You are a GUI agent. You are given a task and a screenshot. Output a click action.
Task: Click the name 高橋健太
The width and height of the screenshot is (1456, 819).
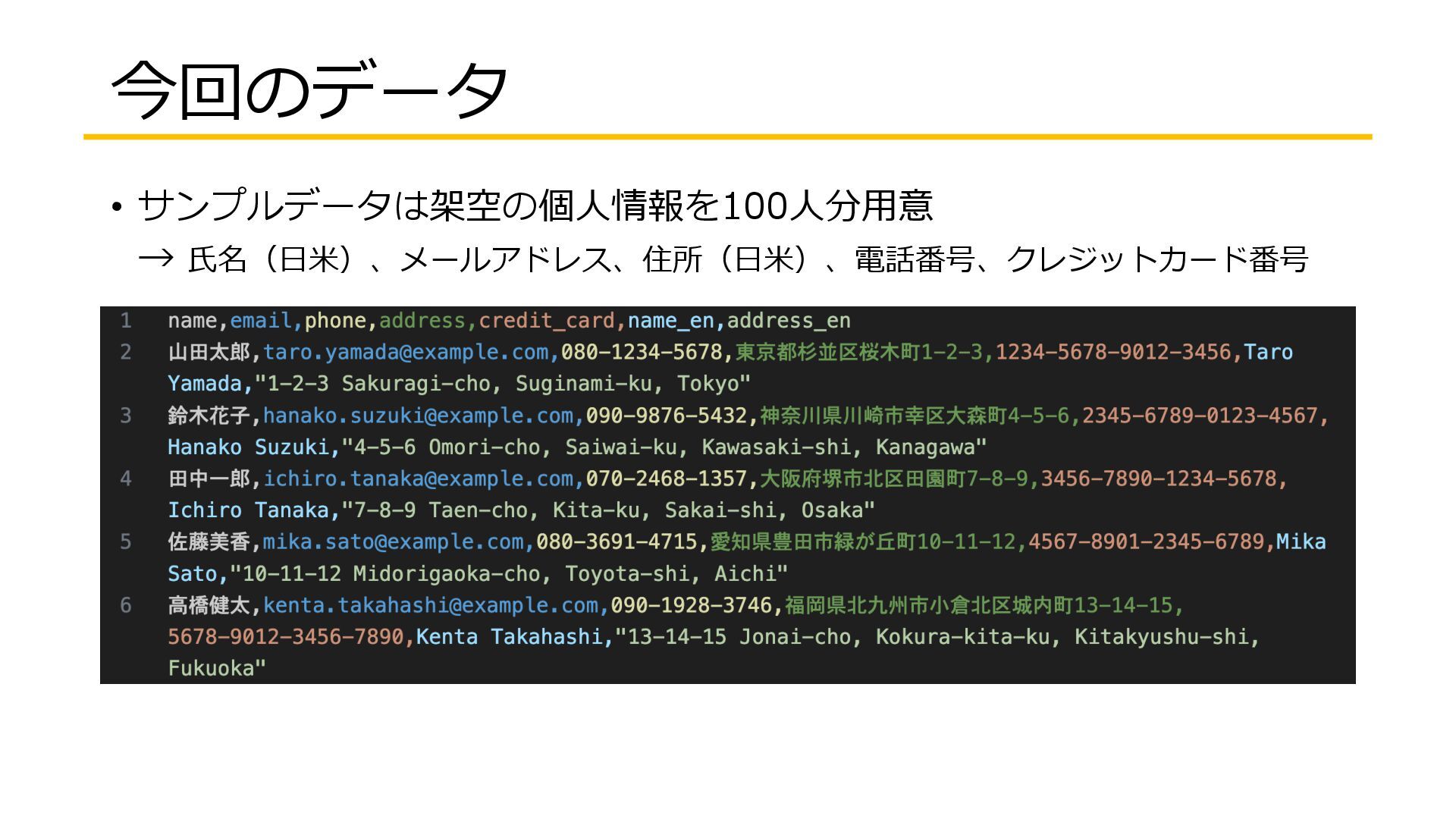pos(209,605)
